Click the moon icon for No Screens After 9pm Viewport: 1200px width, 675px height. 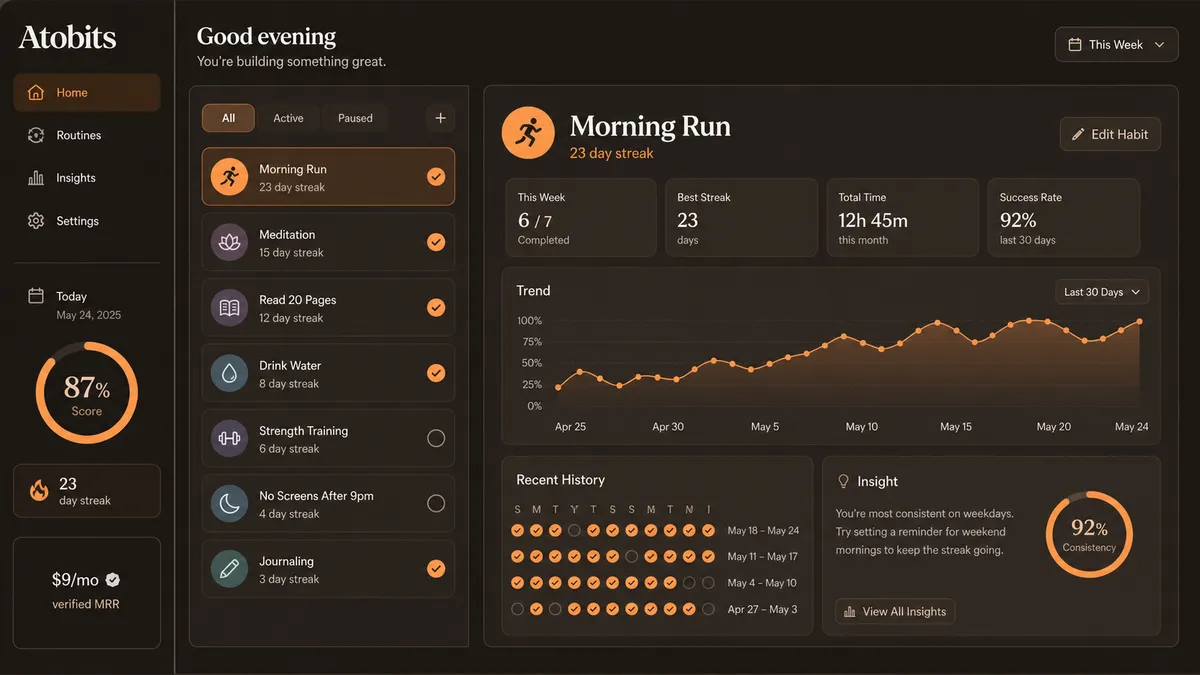coord(230,504)
